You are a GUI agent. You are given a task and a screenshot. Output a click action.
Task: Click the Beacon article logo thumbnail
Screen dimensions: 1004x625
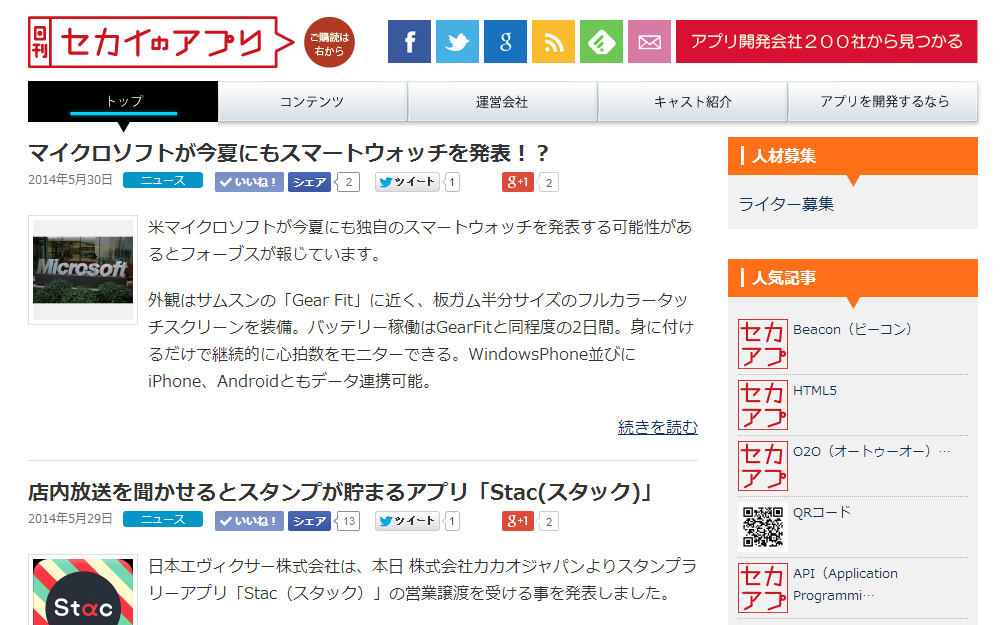point(763,344)
